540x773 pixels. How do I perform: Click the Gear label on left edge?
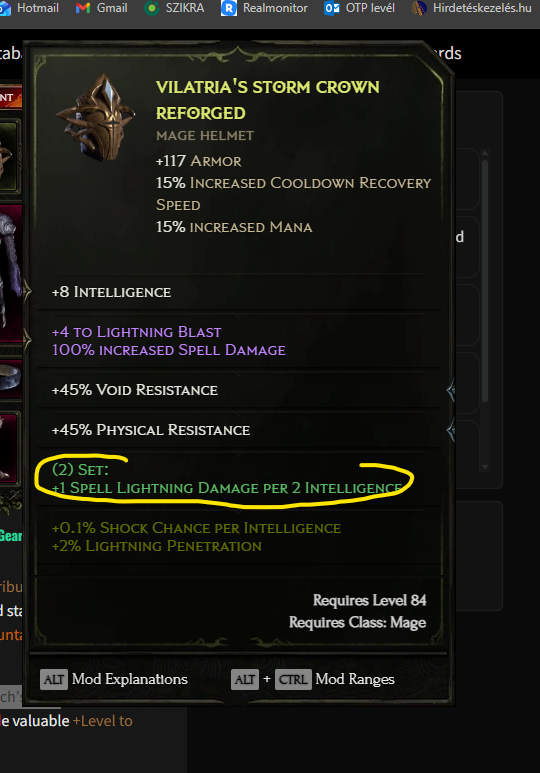11,536
